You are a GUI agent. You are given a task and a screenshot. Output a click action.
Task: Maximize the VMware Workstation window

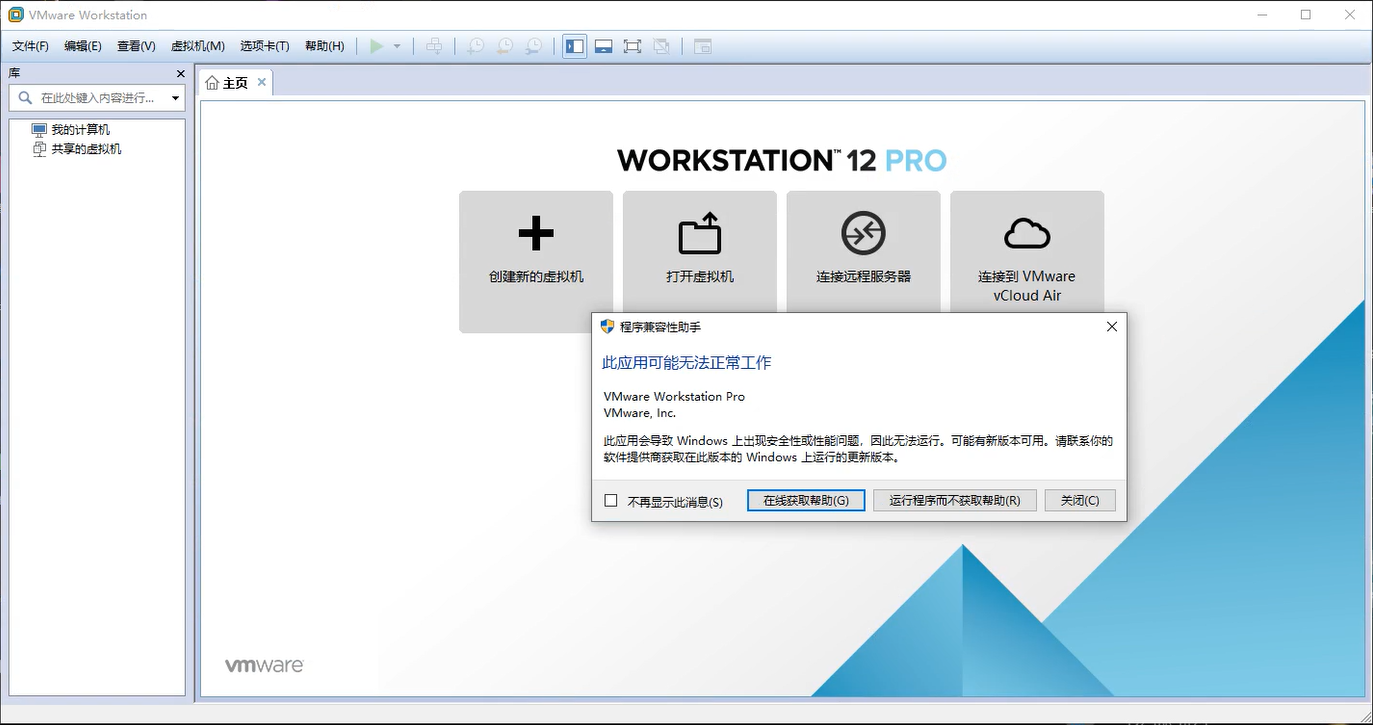point(1306,15)
